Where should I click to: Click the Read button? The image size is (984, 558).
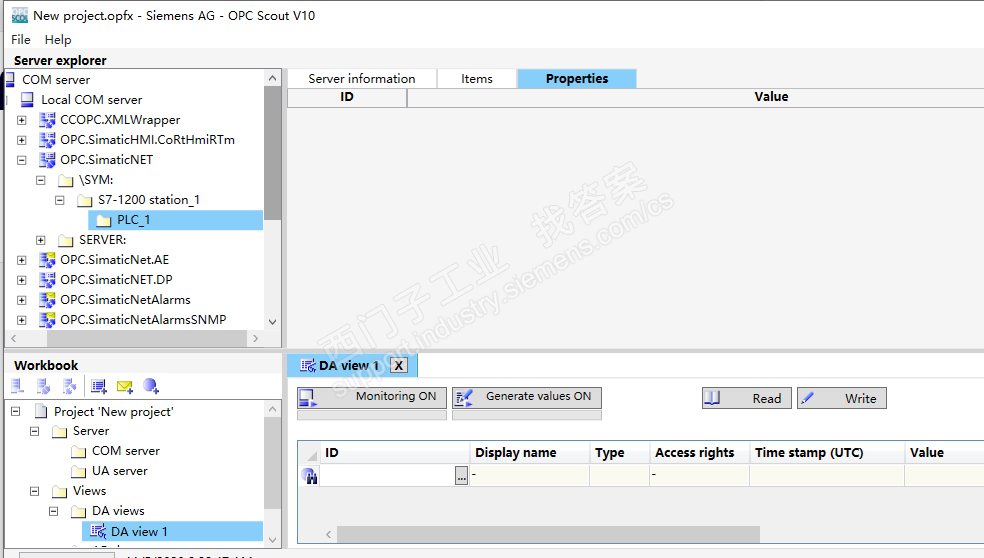tap(747, 398)
